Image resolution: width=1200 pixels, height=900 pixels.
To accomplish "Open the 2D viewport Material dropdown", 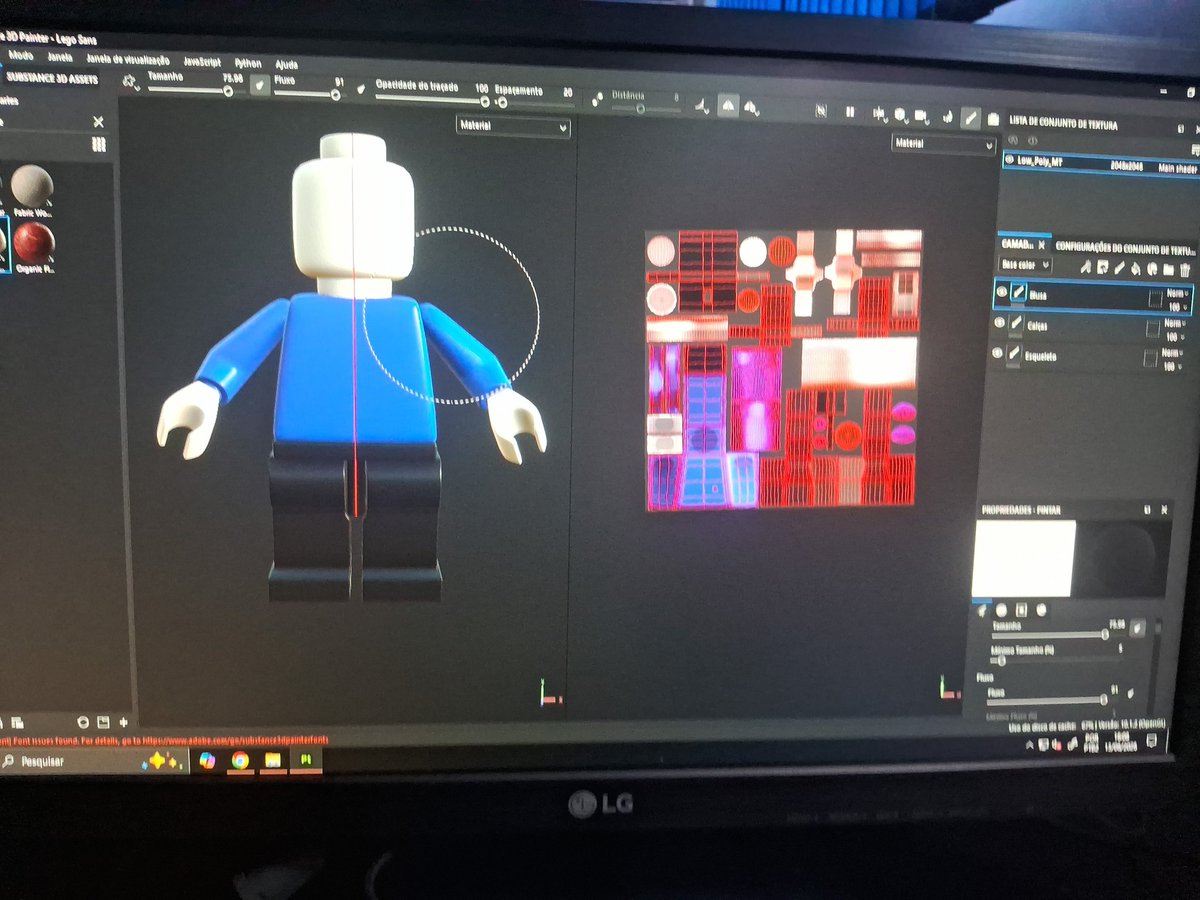I will click(943, 144).
